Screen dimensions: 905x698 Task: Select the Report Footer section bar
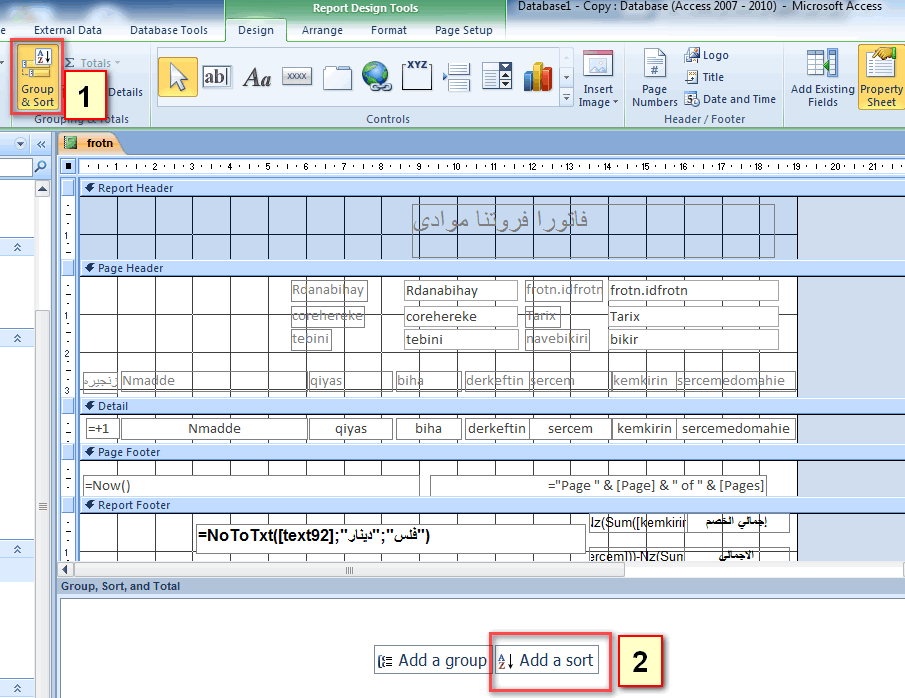point(492,505)
